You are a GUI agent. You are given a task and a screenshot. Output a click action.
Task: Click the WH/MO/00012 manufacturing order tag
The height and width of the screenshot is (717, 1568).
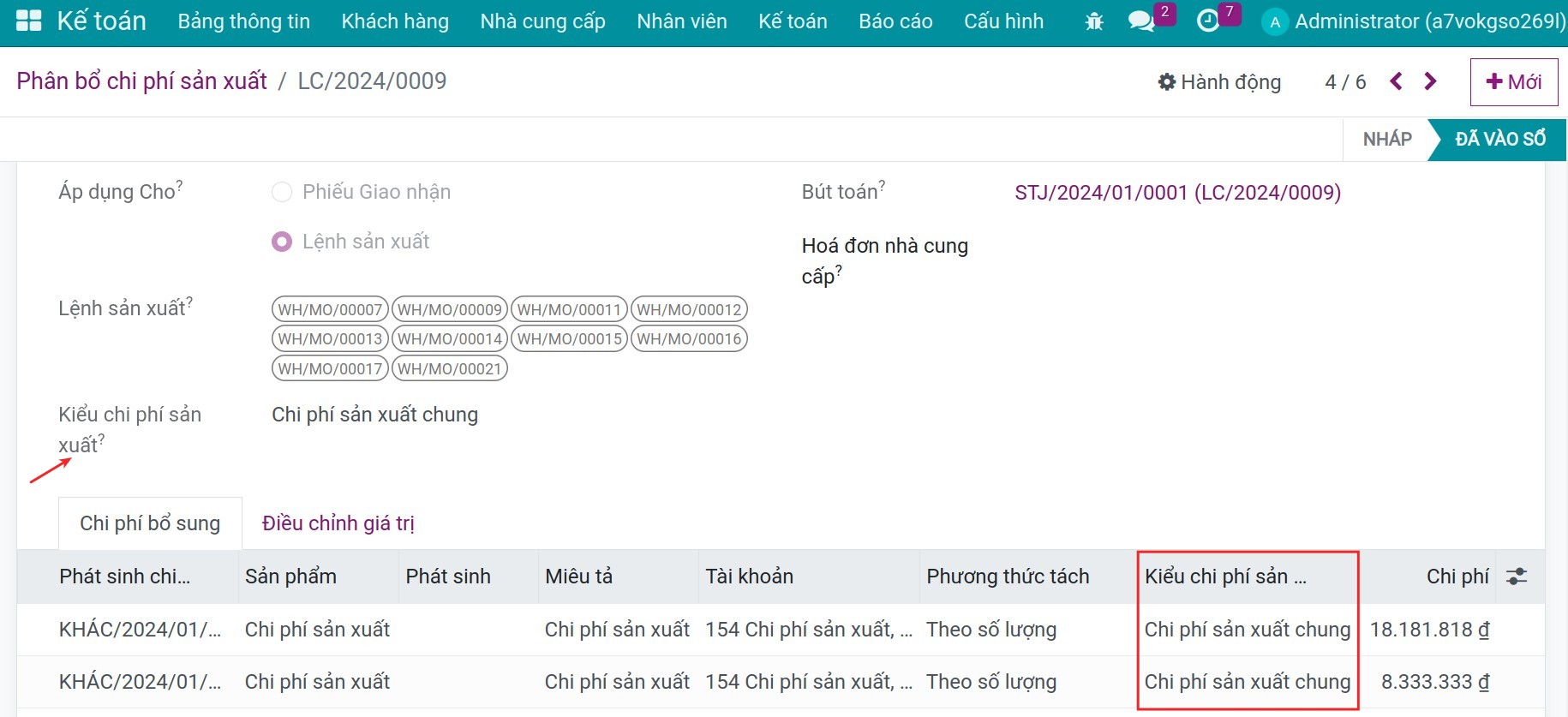[x=689, y=309]
